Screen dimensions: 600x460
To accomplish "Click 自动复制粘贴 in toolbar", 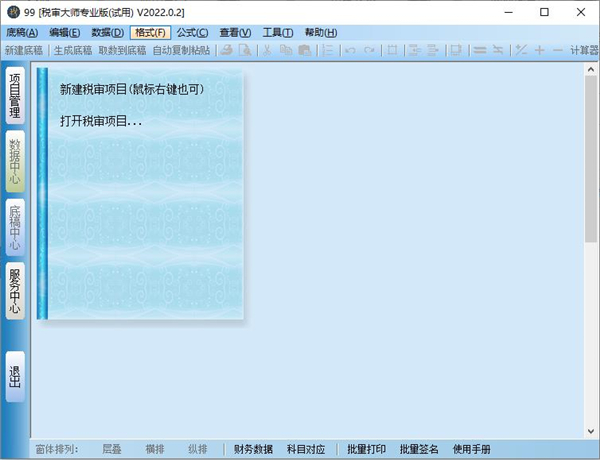I will point(181,50).
